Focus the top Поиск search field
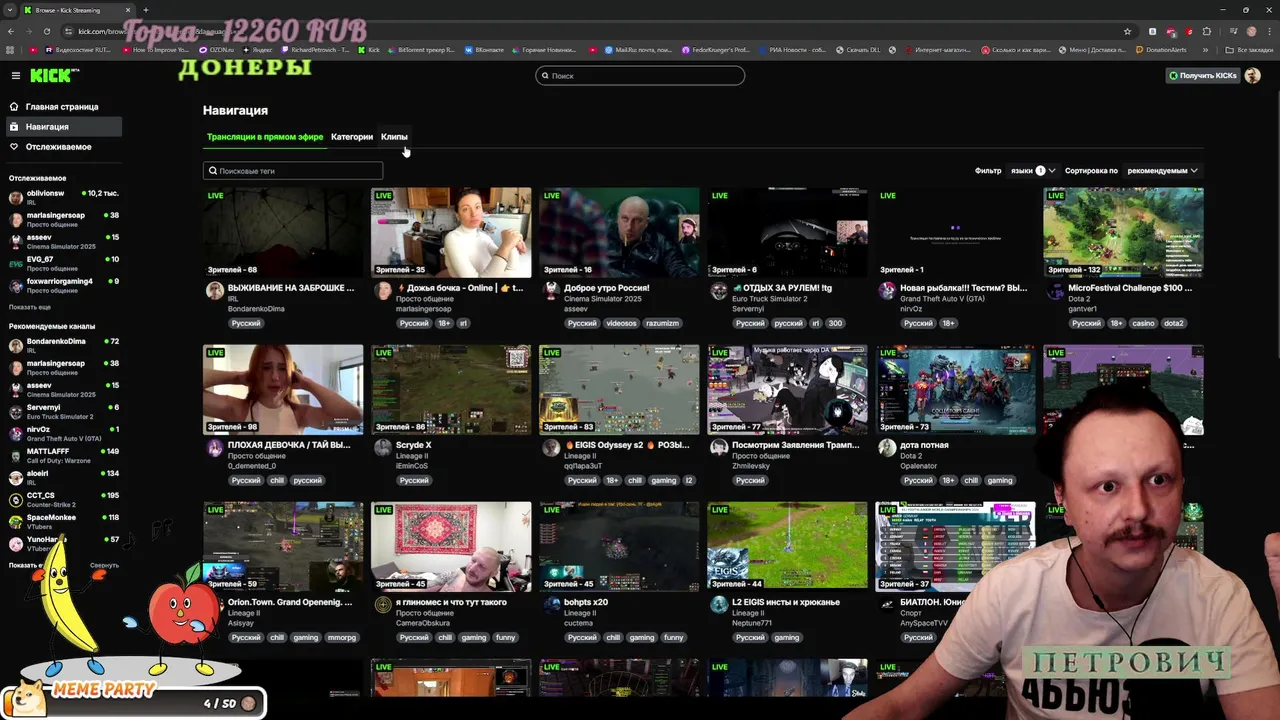 coord(640,76)
